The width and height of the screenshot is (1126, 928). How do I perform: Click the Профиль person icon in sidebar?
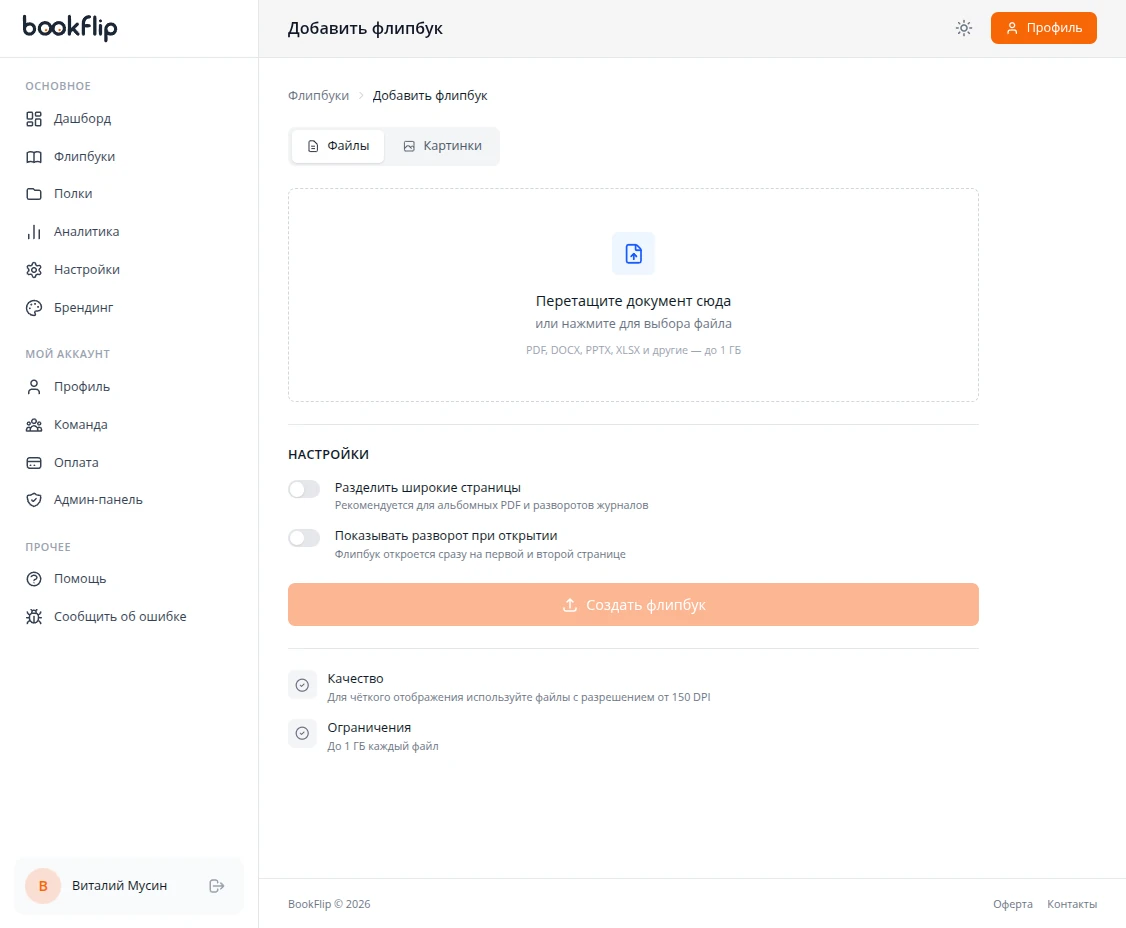coord(34,387)
